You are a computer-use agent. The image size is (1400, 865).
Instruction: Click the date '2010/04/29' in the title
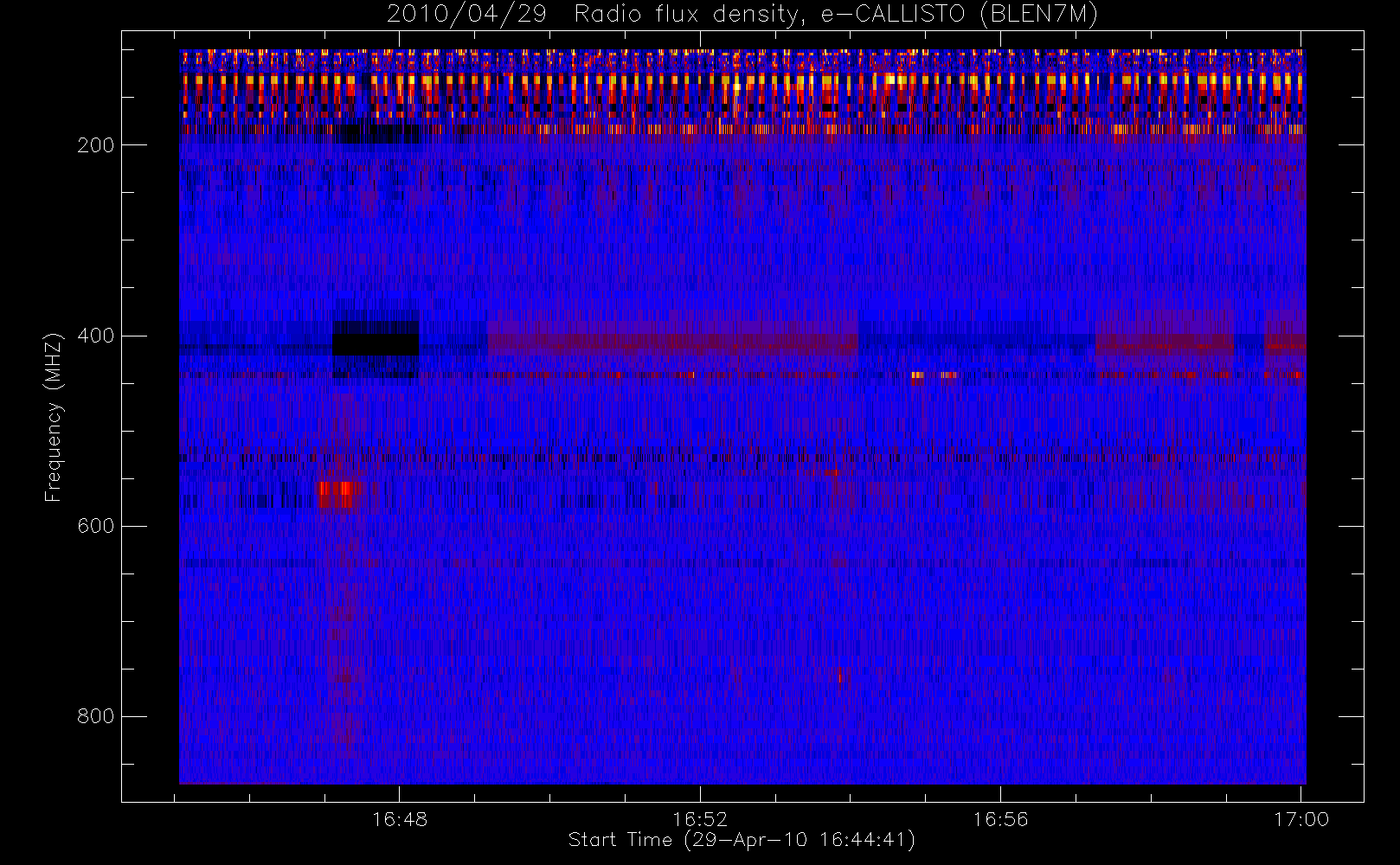[x=466, y=15]
